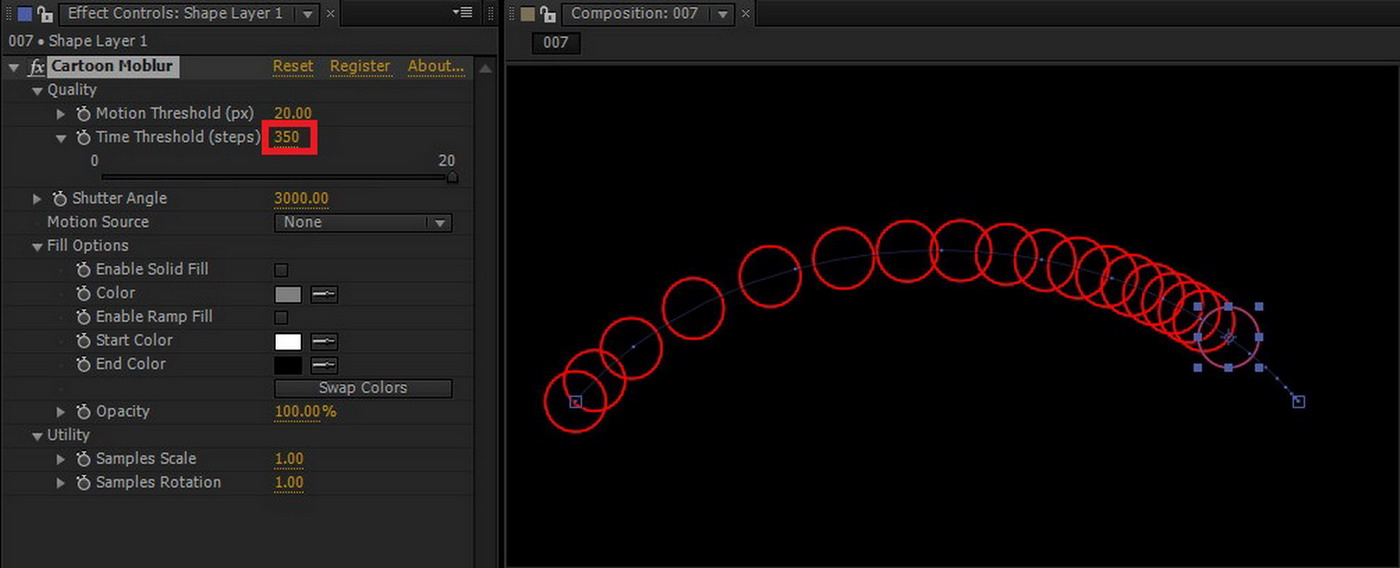The image size is (1400, 568).
Task: Collapse the Utility section
Action: tap(37, 436)
